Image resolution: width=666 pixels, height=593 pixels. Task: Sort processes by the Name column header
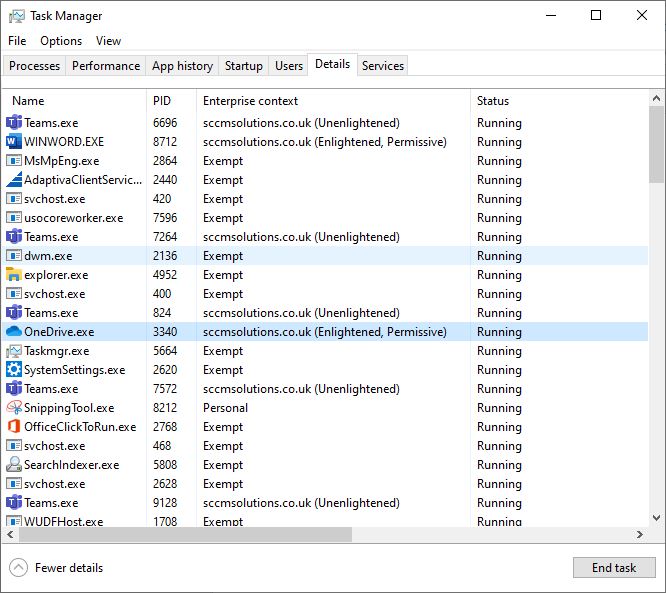28,100
